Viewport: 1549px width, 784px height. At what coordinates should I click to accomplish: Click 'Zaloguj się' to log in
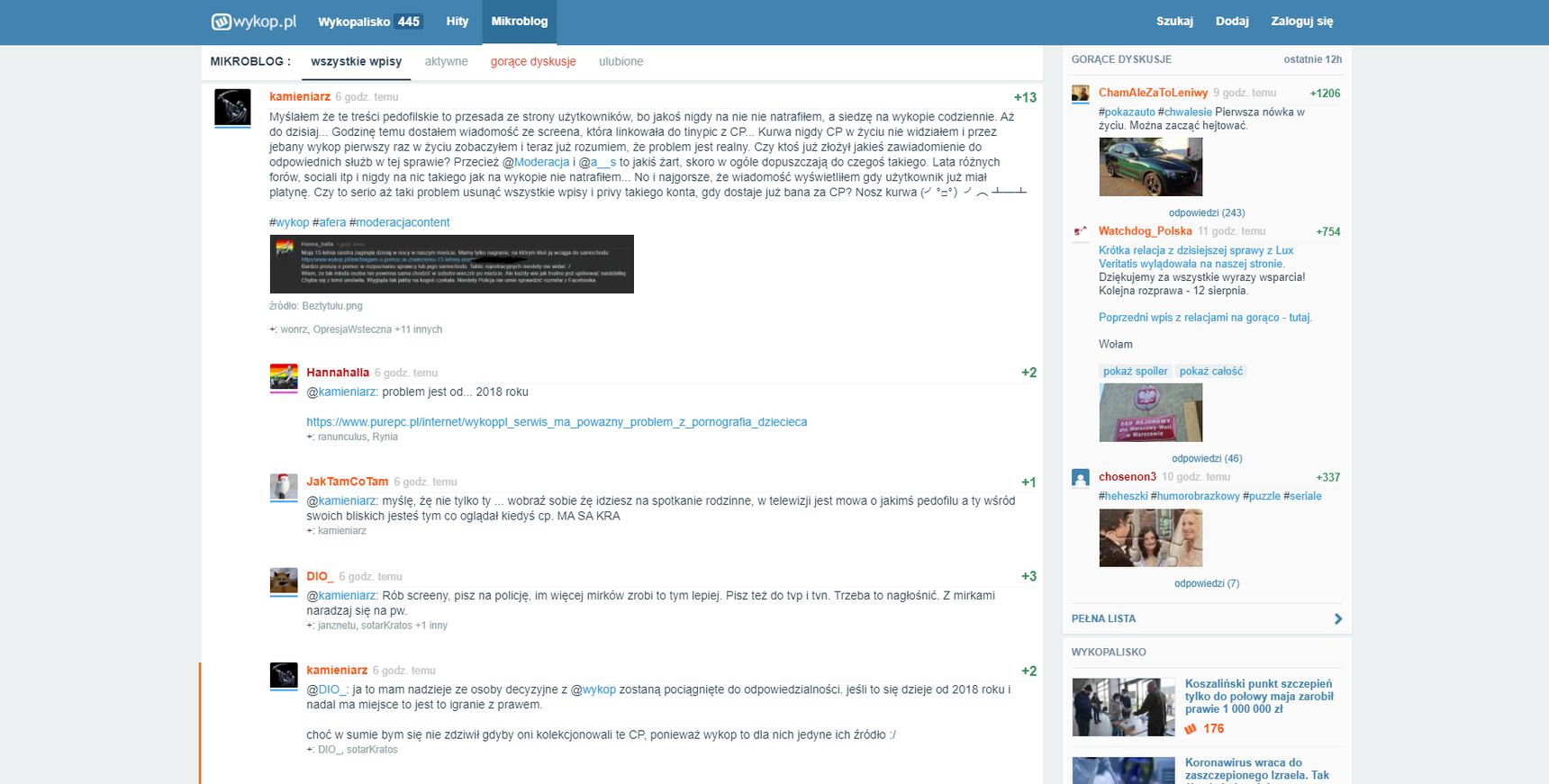click(1302, 22)
